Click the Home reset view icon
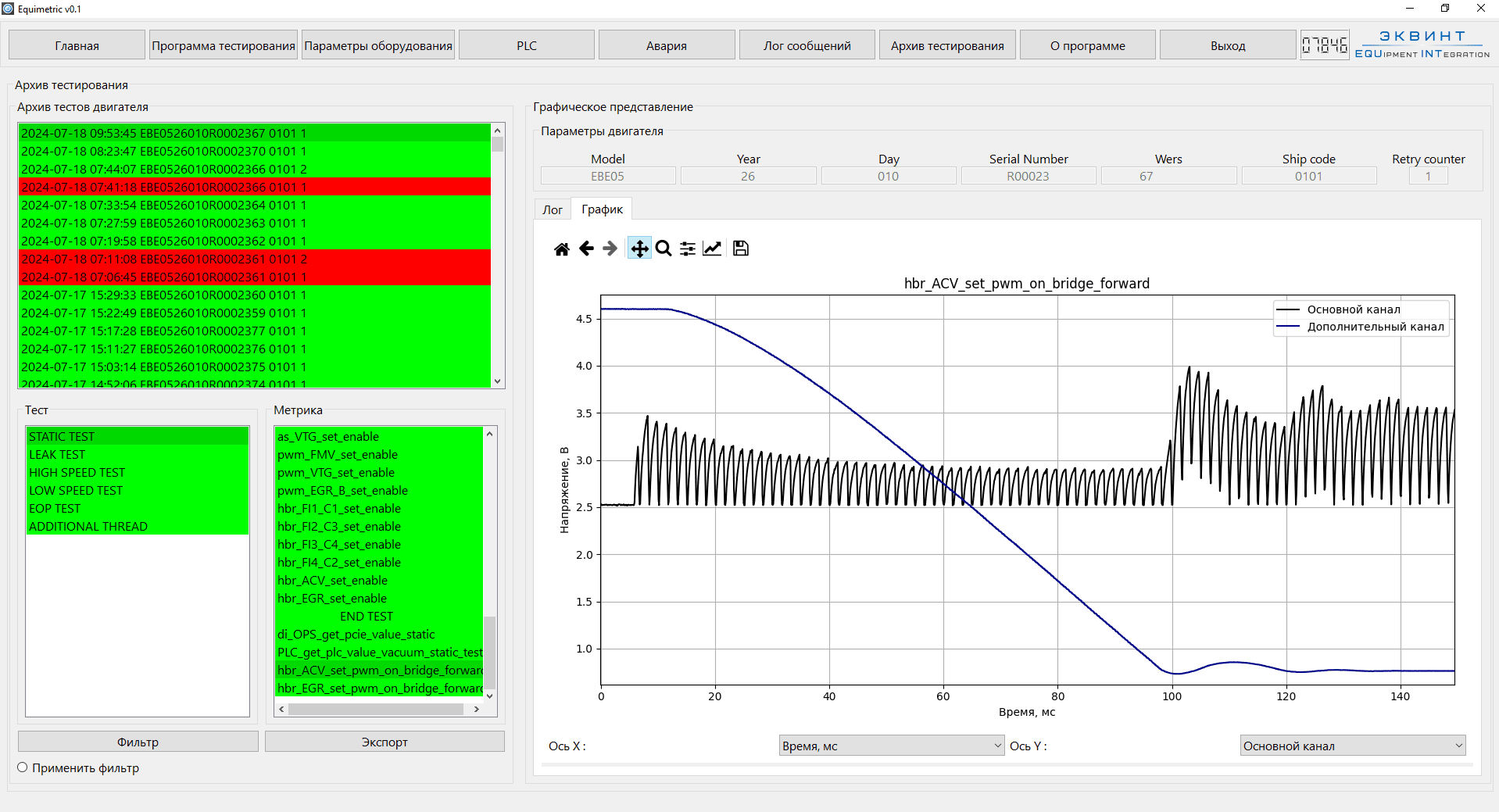This screenshot has width=1499, height=812. click(x=561, y=249)
